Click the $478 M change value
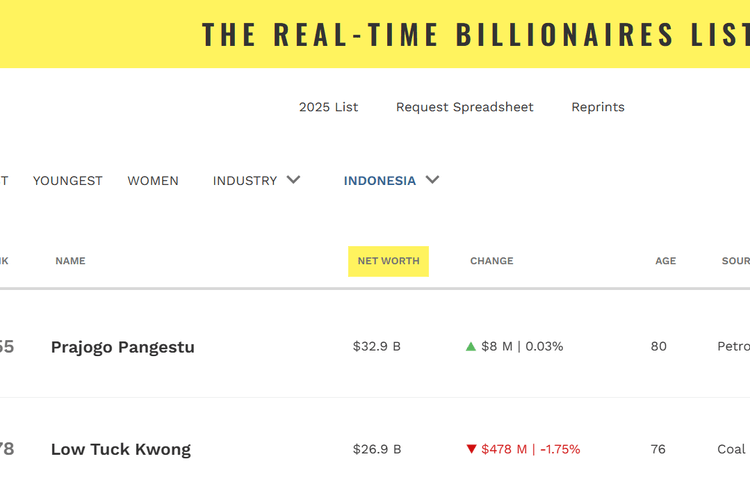This screenshot has width=750, height=500. (504, 449)
